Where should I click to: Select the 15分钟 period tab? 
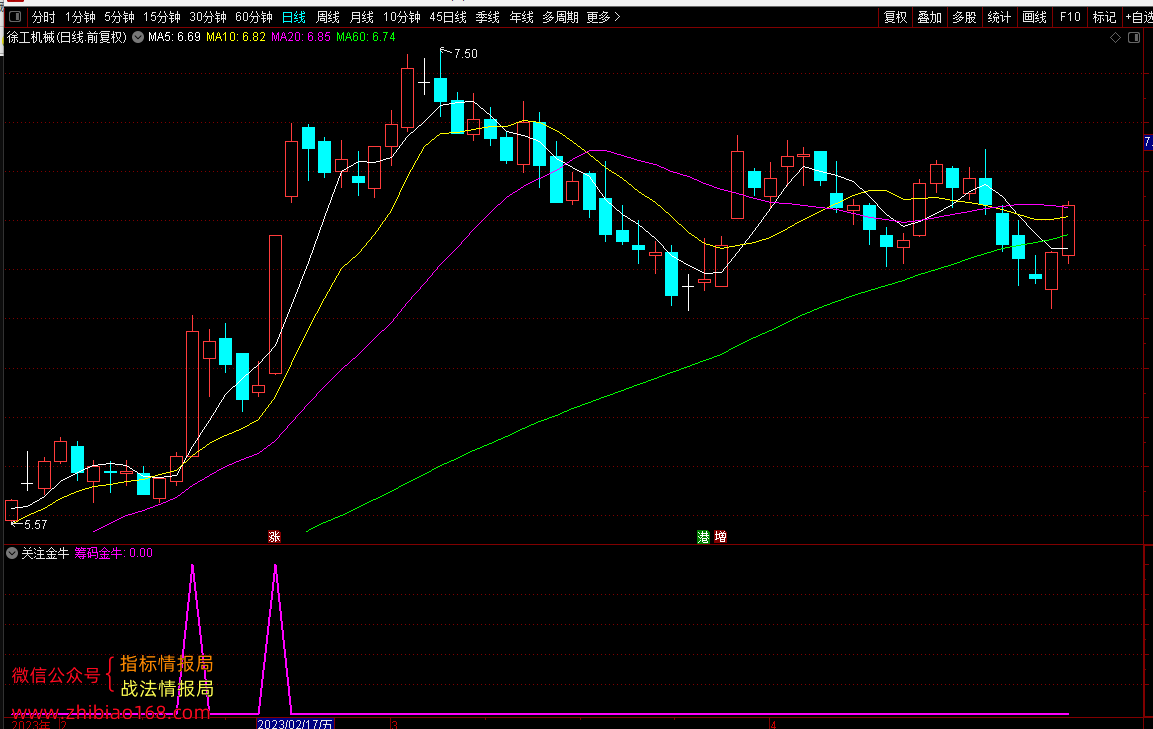point(162,17)
